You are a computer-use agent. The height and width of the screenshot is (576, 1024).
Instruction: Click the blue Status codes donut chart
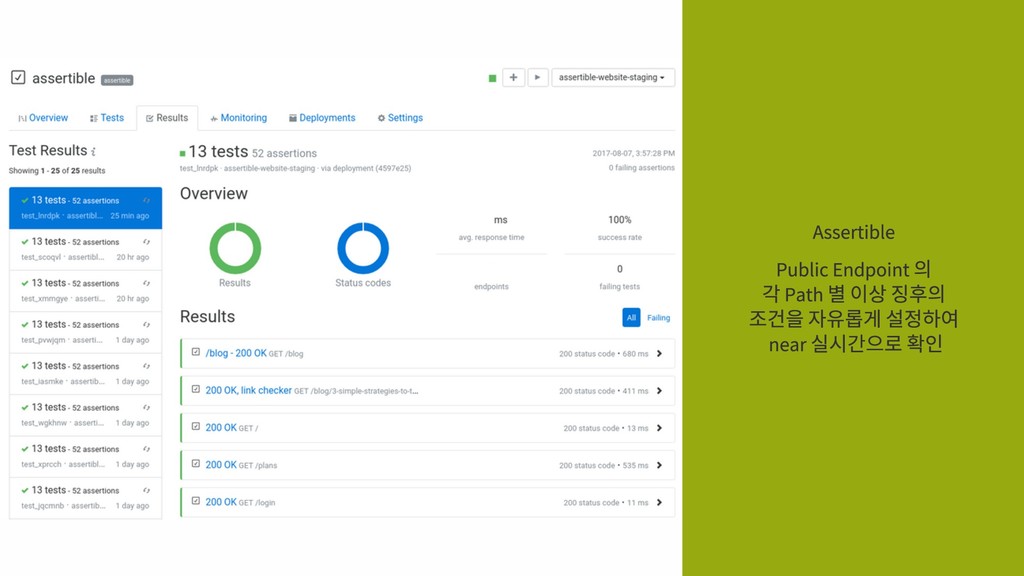coord(363,248)
